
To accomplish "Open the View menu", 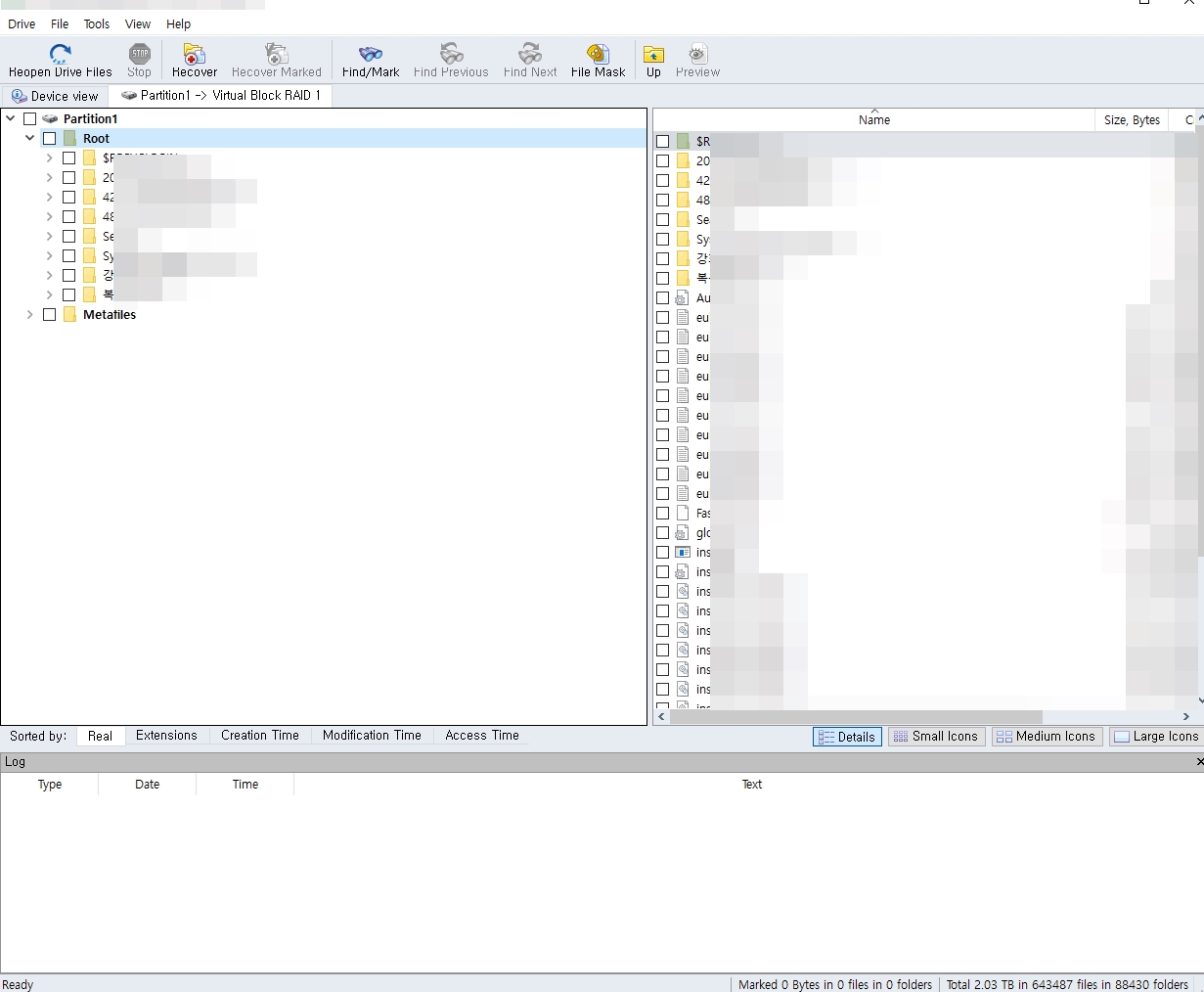I will (138, 23).
